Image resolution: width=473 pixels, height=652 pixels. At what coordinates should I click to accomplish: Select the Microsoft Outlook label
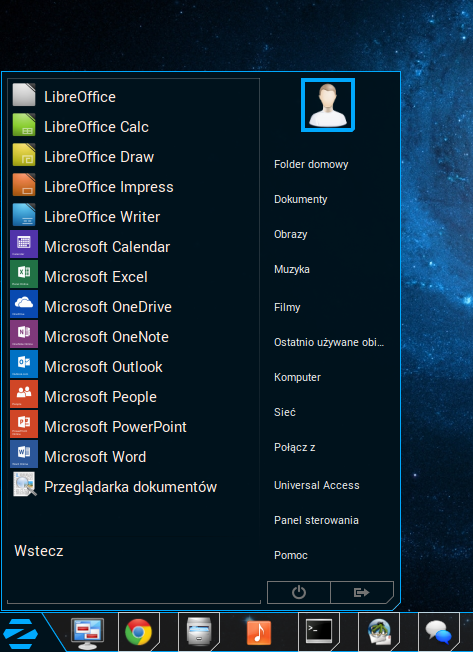pos(103,366)
